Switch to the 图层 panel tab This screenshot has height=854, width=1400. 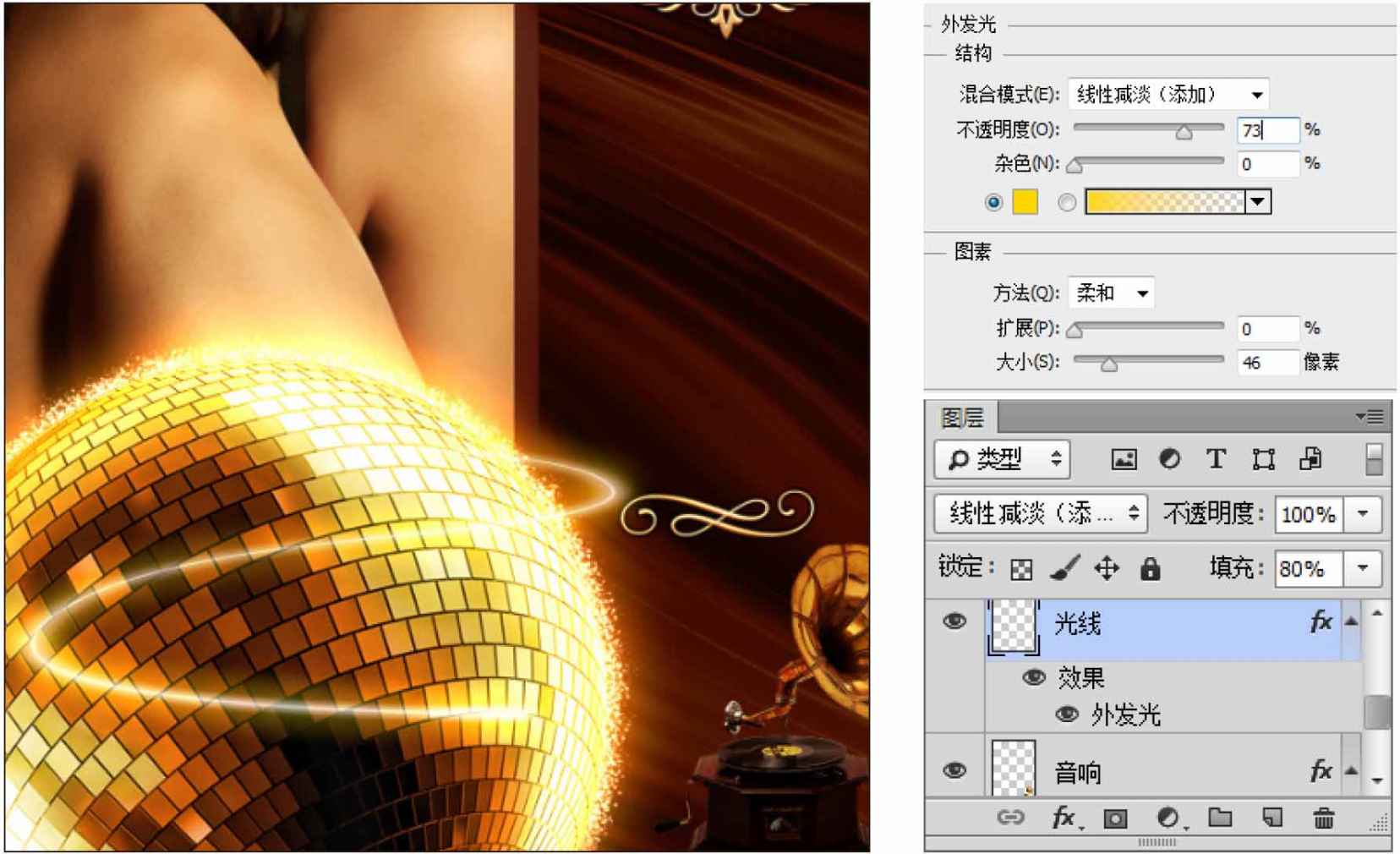click(963, 417)
